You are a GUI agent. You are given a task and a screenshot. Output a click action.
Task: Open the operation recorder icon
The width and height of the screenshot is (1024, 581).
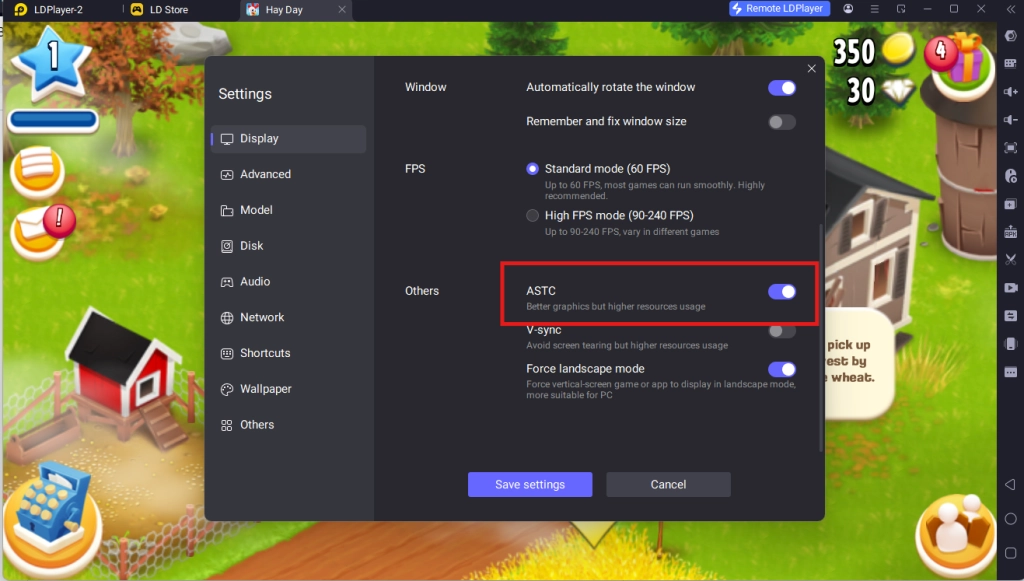[x=1011, y=176]
